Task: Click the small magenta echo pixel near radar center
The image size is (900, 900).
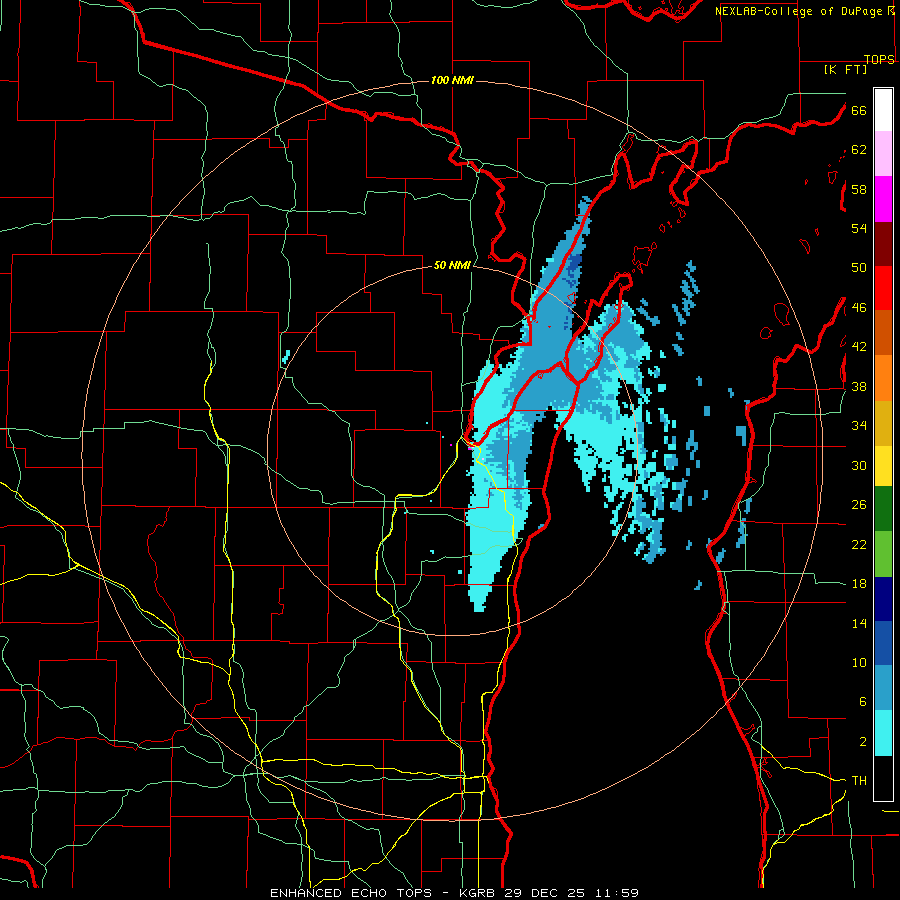Action: 451,445
